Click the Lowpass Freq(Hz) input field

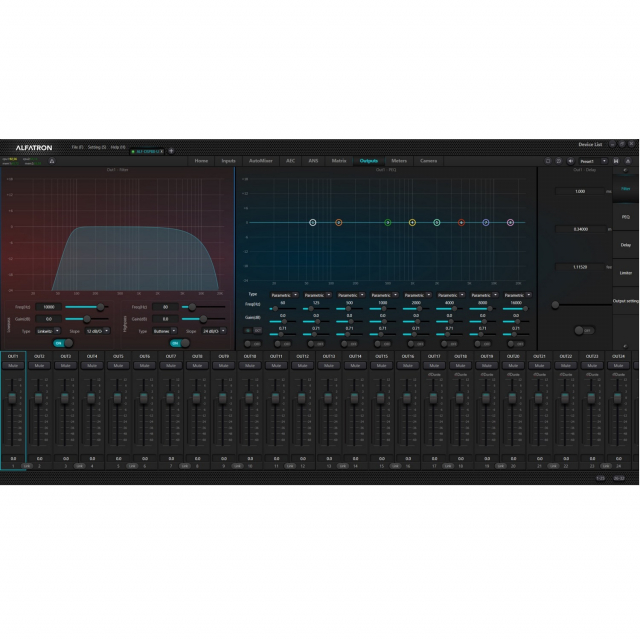pyautogui.click(x=47, y=307)
